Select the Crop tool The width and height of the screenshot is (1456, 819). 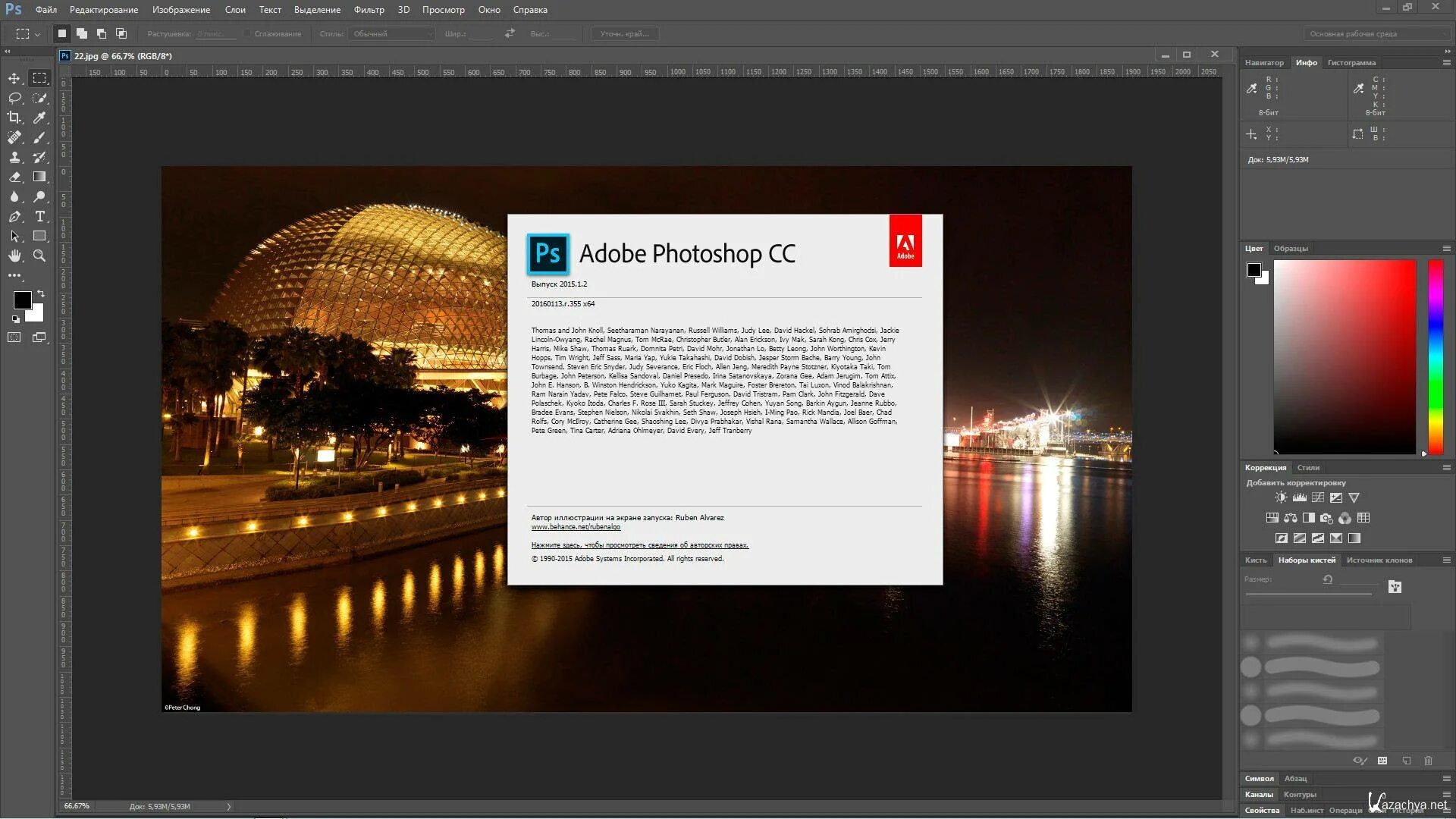coord(14,118)
